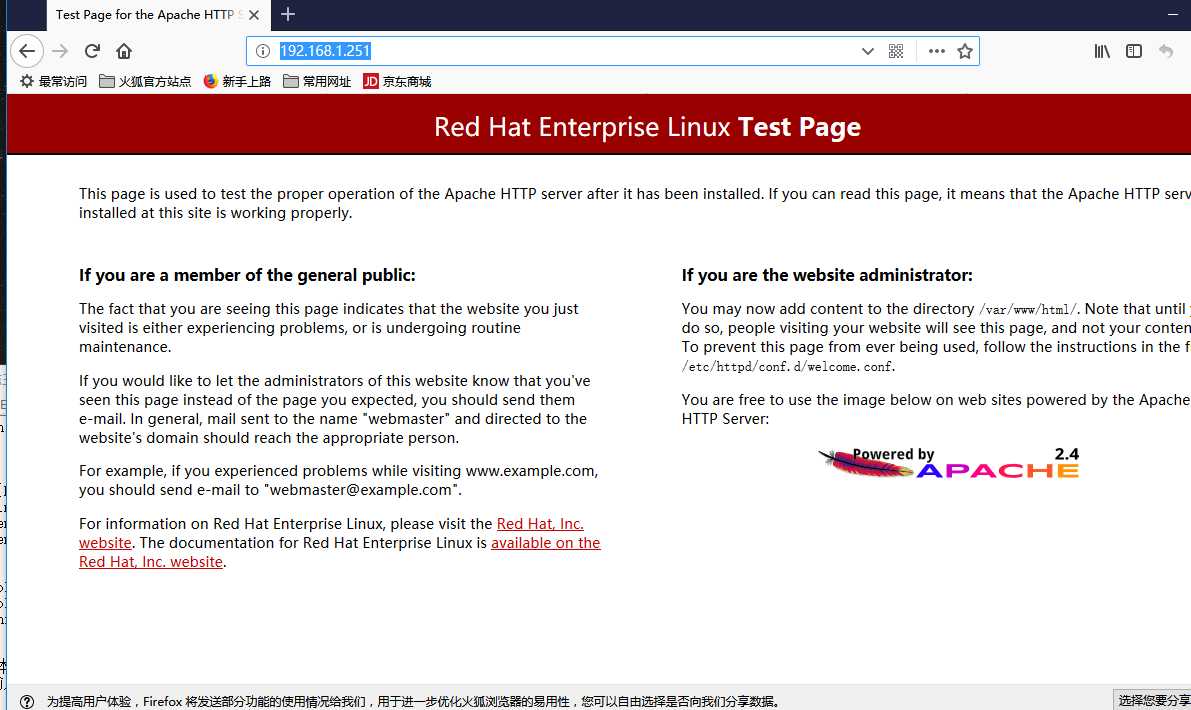1191x710 pixels.
Task: Click the undo arrow toolbar icon
Action: (1166, 51)
